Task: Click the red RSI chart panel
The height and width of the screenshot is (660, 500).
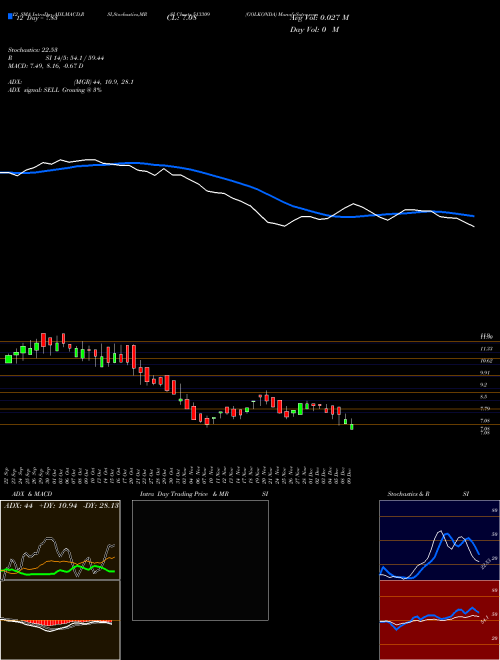Action: [x=439, y=620]
